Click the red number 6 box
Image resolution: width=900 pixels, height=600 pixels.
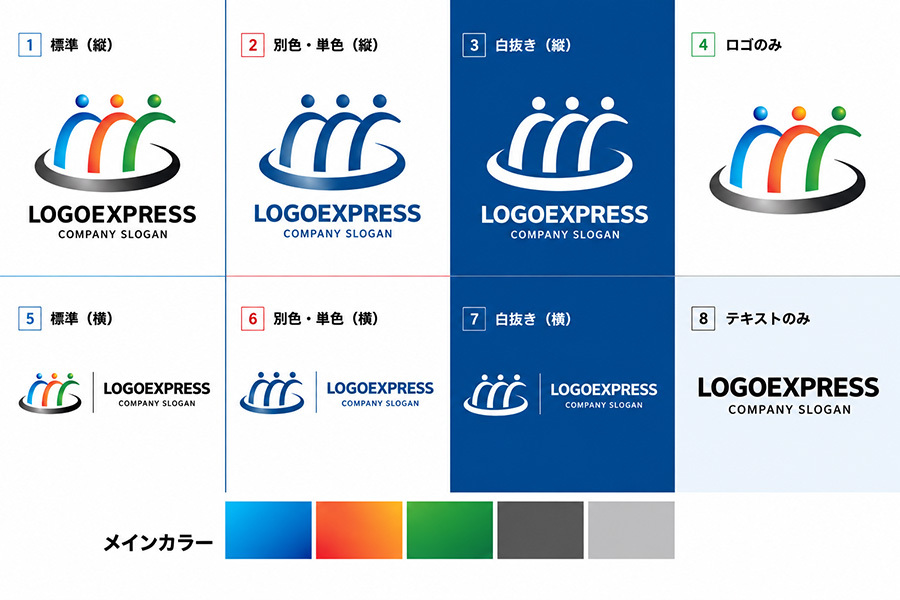[253, 319]
